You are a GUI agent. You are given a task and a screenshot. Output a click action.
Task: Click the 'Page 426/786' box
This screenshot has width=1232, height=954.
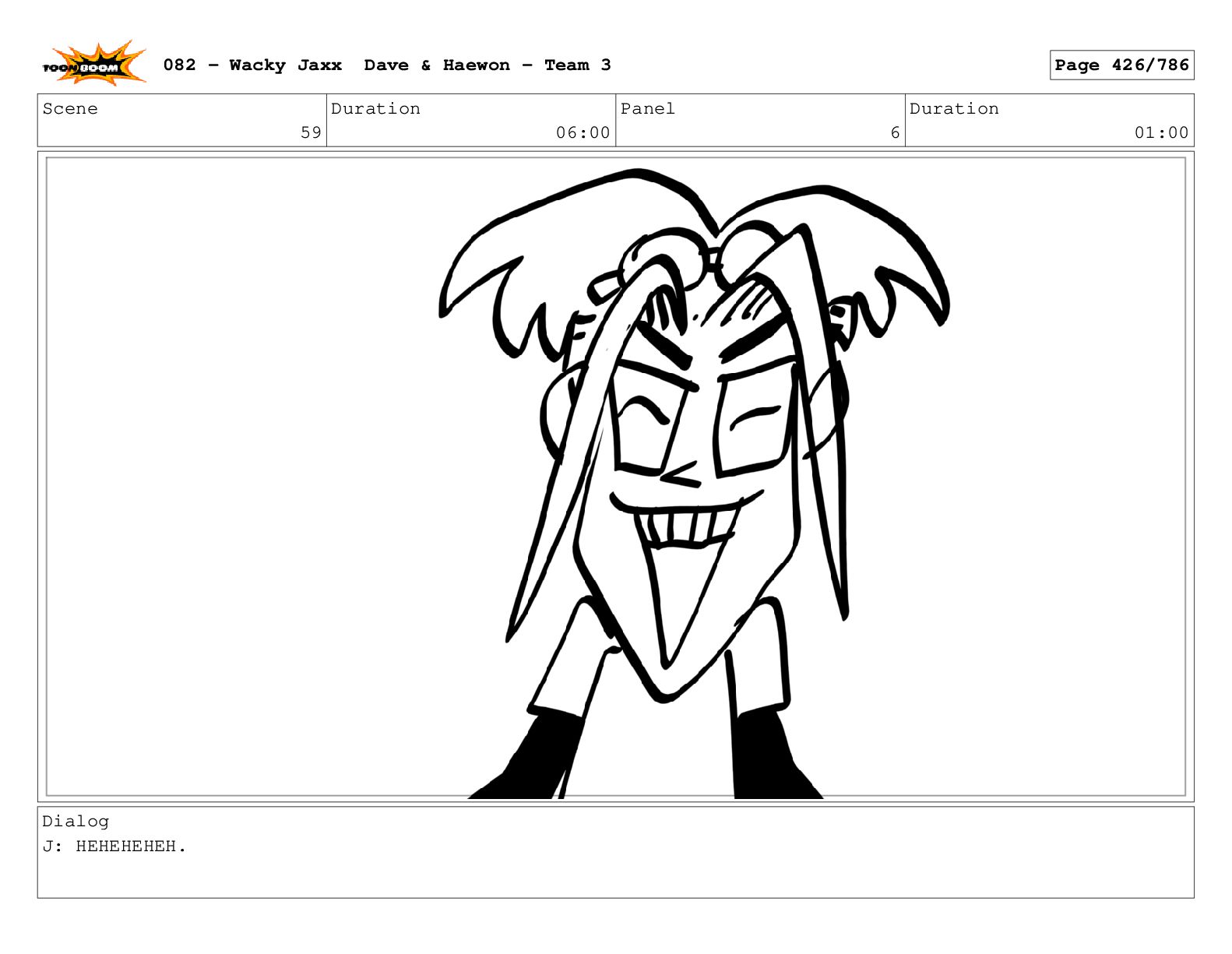1121,65
